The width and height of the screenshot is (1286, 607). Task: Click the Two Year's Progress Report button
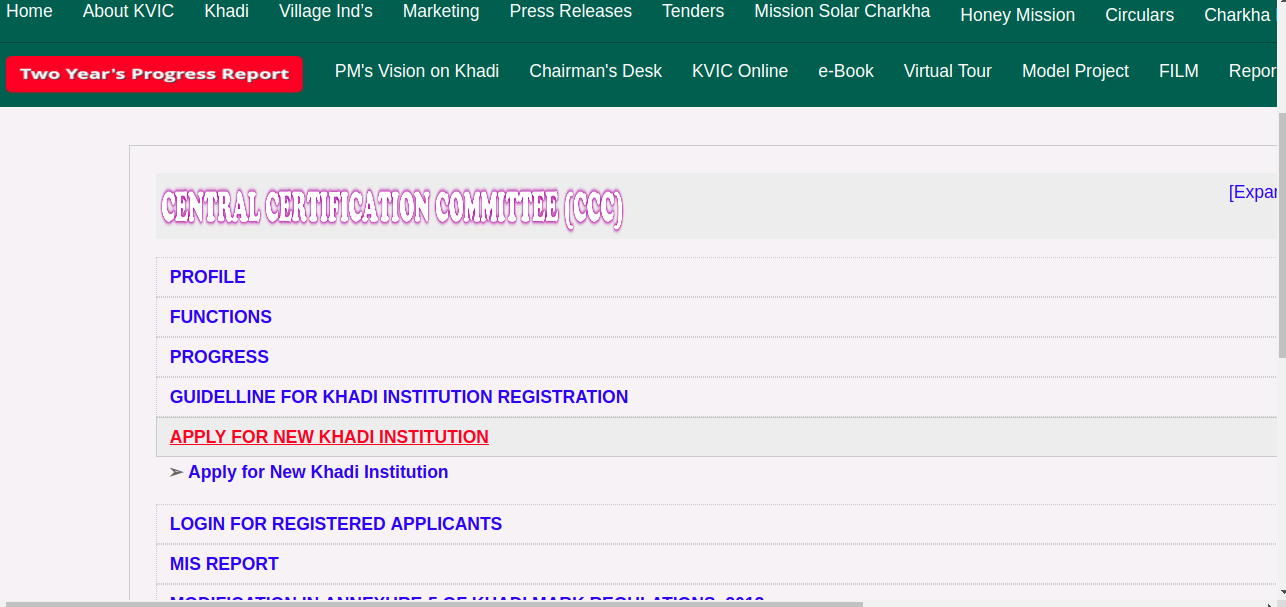153,73
